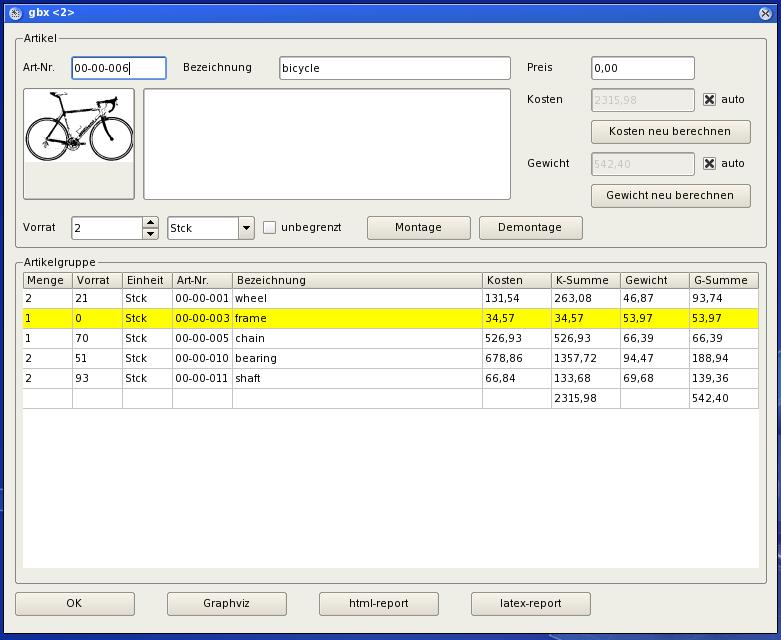Click the G-Summe column header
781x640 pixels.
pos(724,280)
